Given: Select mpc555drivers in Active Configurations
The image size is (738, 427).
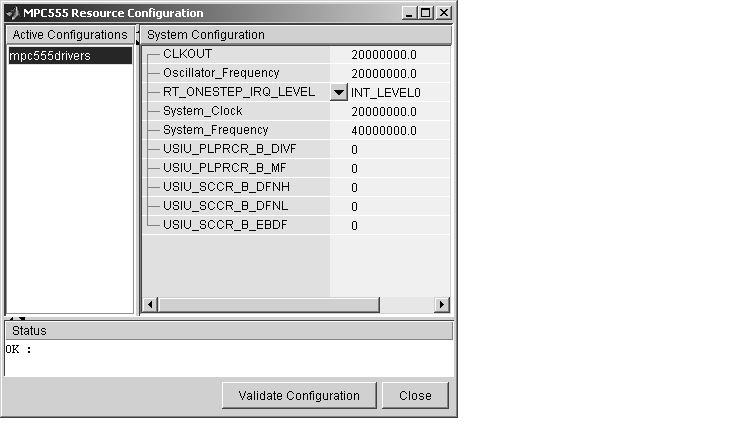Looking at the screenshot, I should [x=70, y=56].
